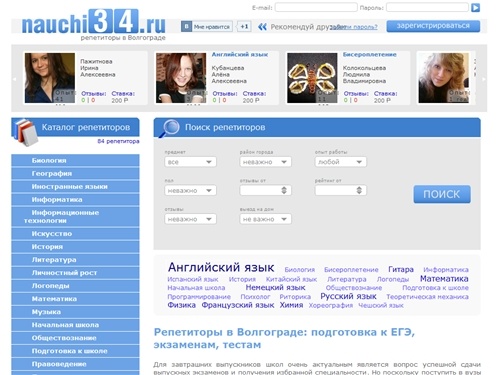Viewport: 500px width, 375px height.
Task: Click the books icon in Каталог репетиторов header
Action: (x=25, y=132)
